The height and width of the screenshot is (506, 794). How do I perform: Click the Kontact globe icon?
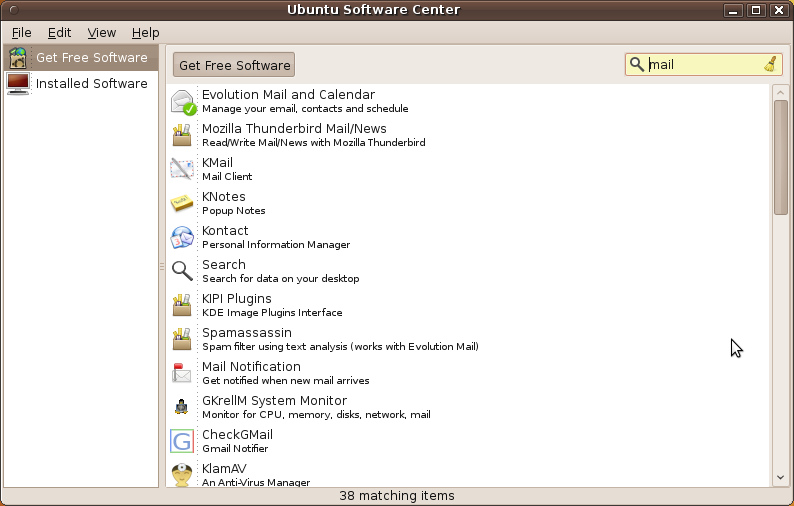point(182,238)
